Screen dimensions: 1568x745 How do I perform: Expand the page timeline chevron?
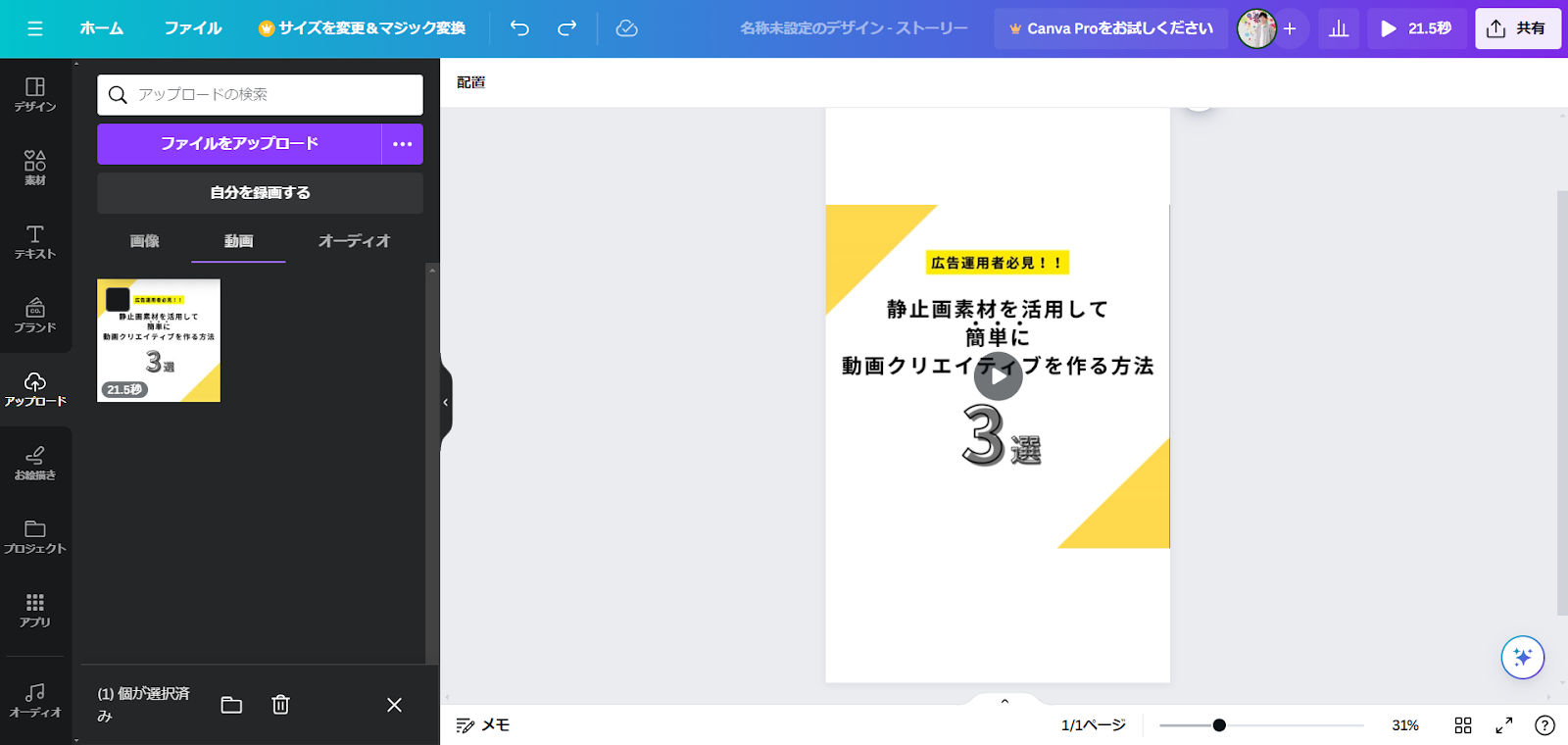[x=1004, y=701]
